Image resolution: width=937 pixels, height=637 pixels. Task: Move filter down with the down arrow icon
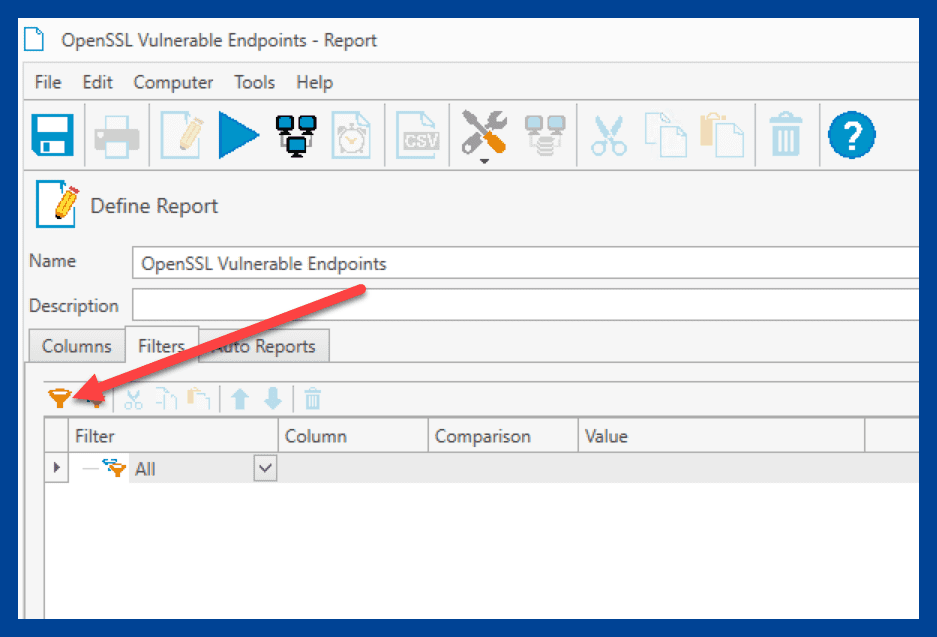tap(273, 399)
